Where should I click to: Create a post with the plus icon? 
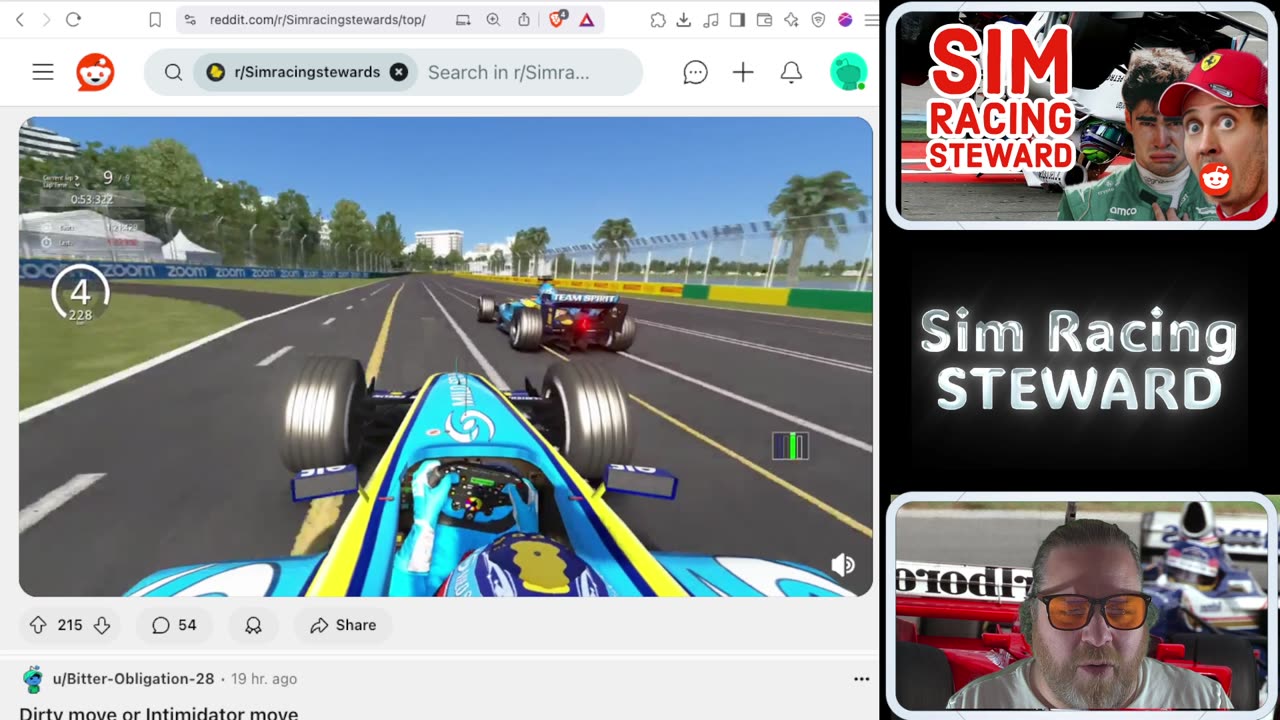point(743,72)
